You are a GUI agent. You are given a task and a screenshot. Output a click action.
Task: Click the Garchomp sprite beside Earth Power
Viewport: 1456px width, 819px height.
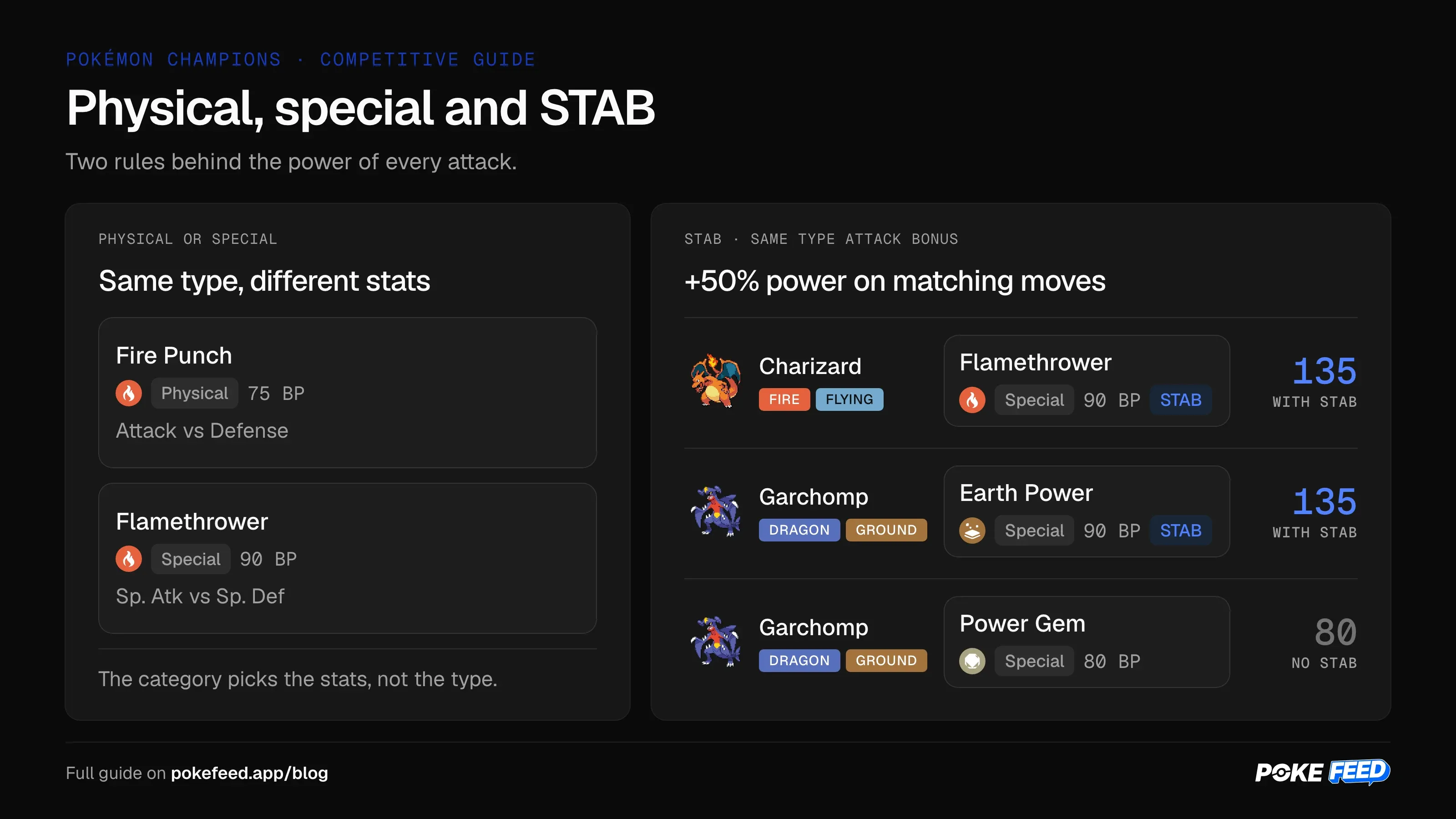coord(716,511)
